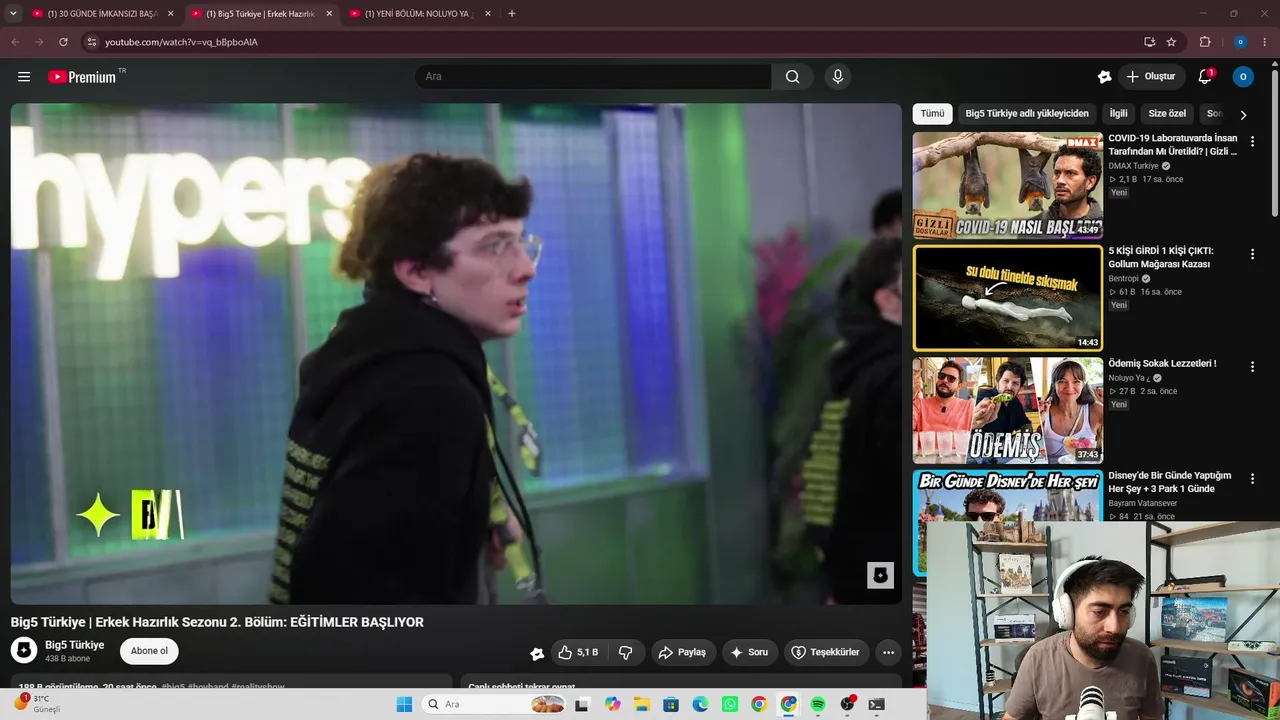Dislike the Big5 Türkiye video
This screenshot has height=720, width=1280.
(x=626, y=652)
